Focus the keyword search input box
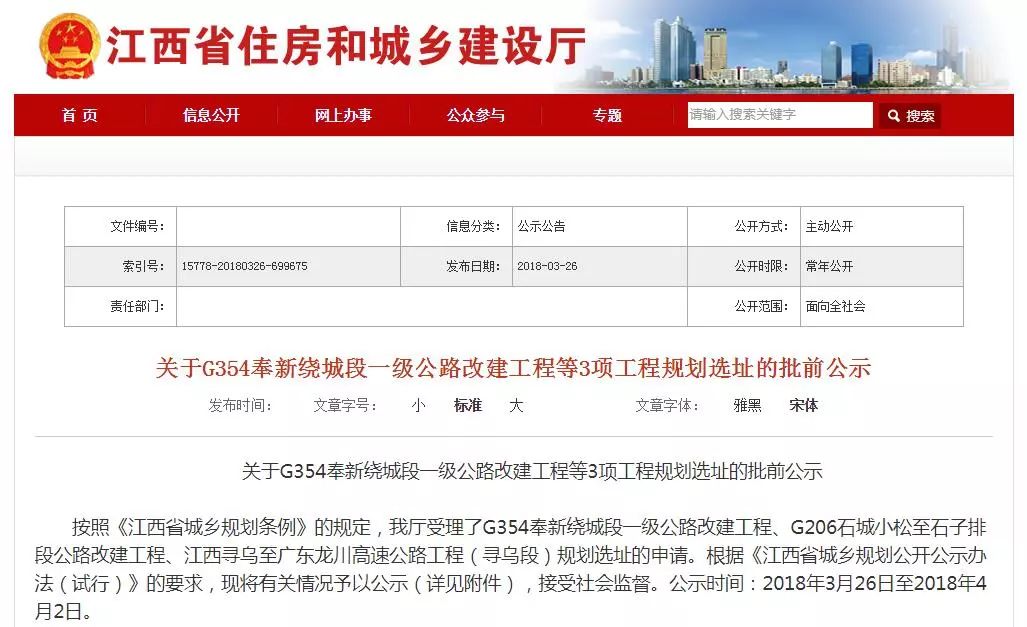 [x=779, y=115]
